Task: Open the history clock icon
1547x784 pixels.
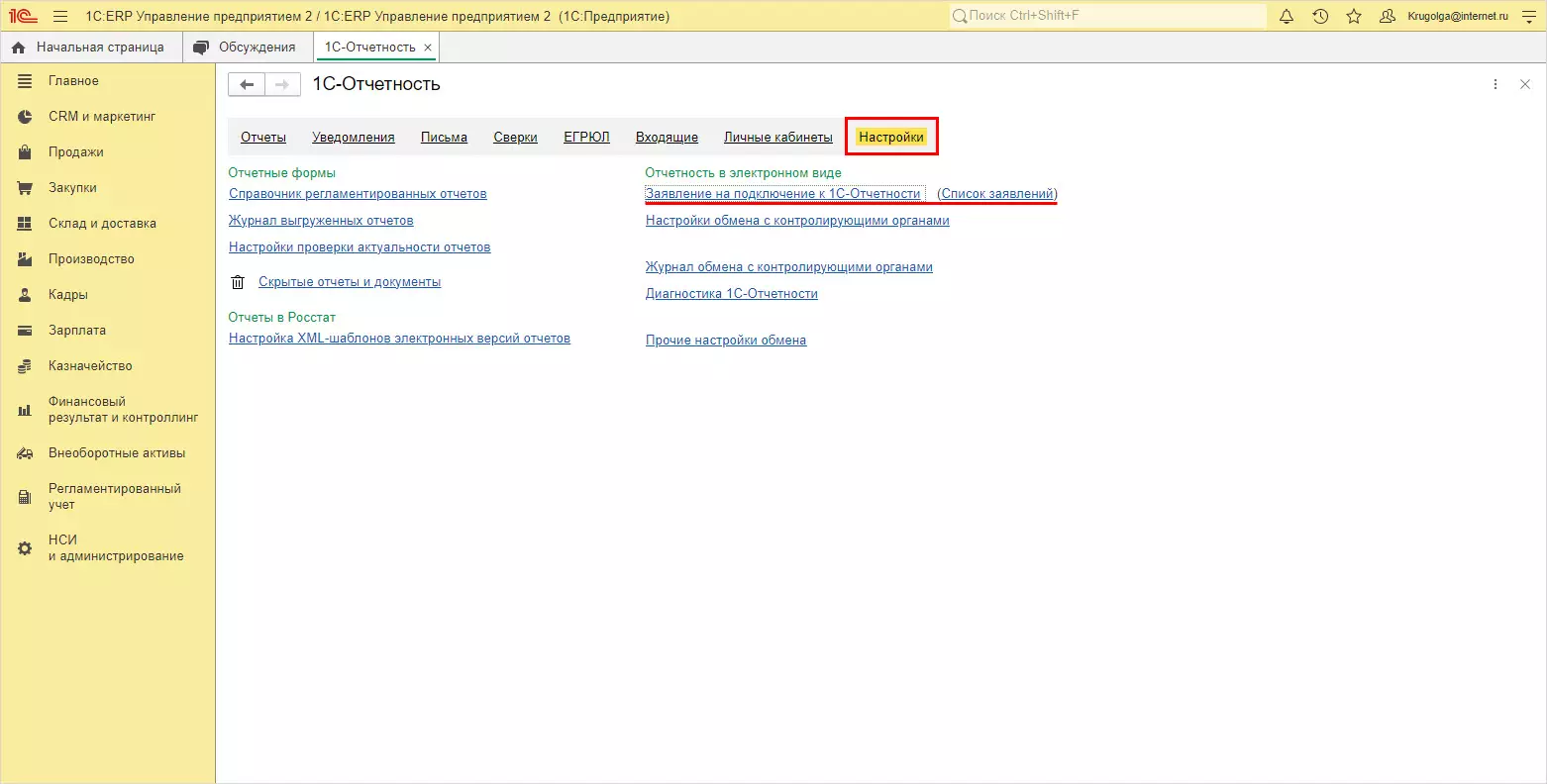Action: (1320, 16)
